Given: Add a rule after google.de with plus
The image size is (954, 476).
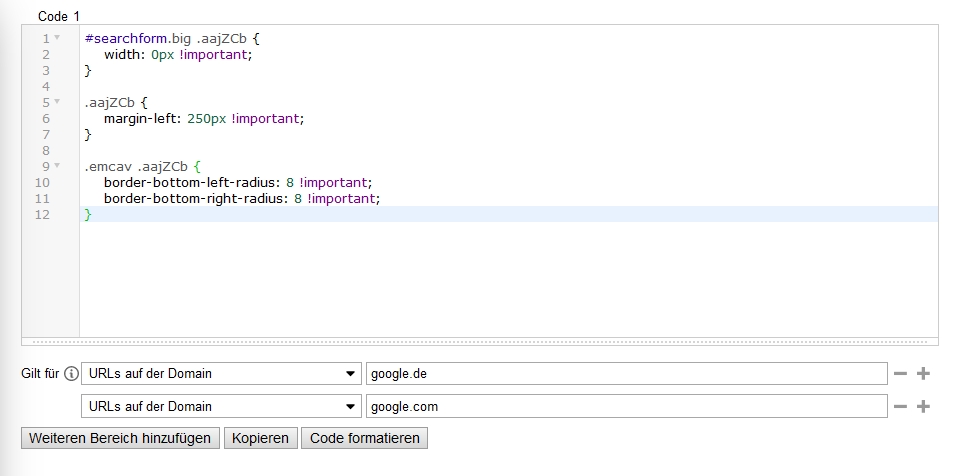Looking at the screenshot, I should (923, 374).
